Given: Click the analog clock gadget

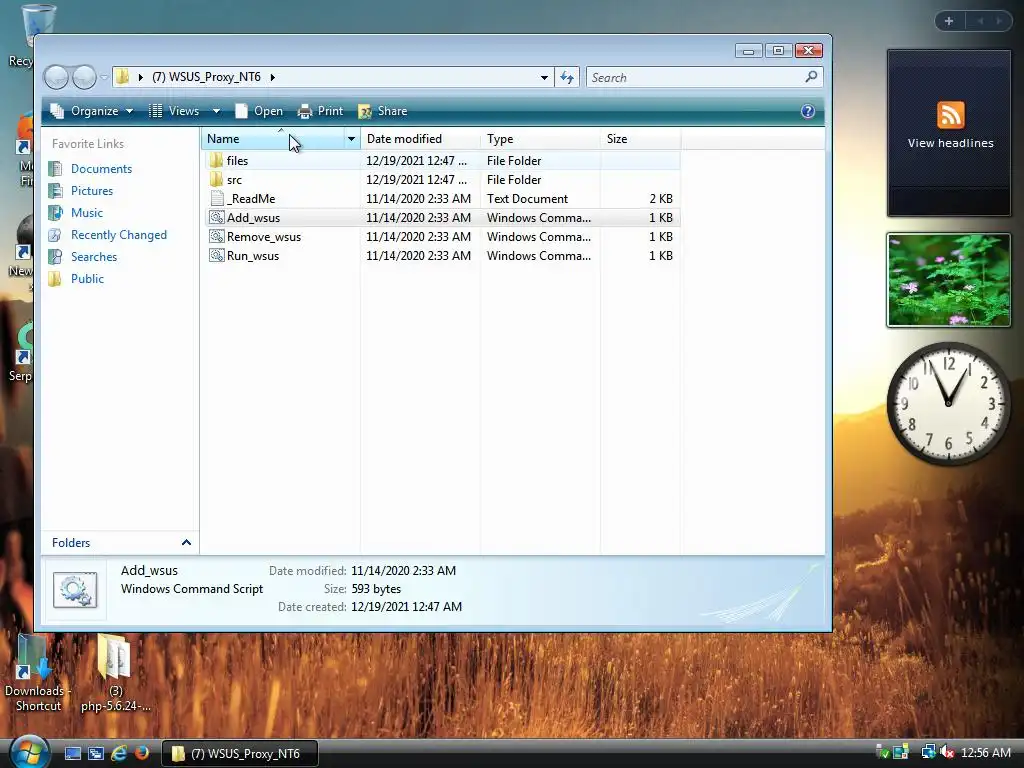Looking at the screenshot, I should click(948, 404).
